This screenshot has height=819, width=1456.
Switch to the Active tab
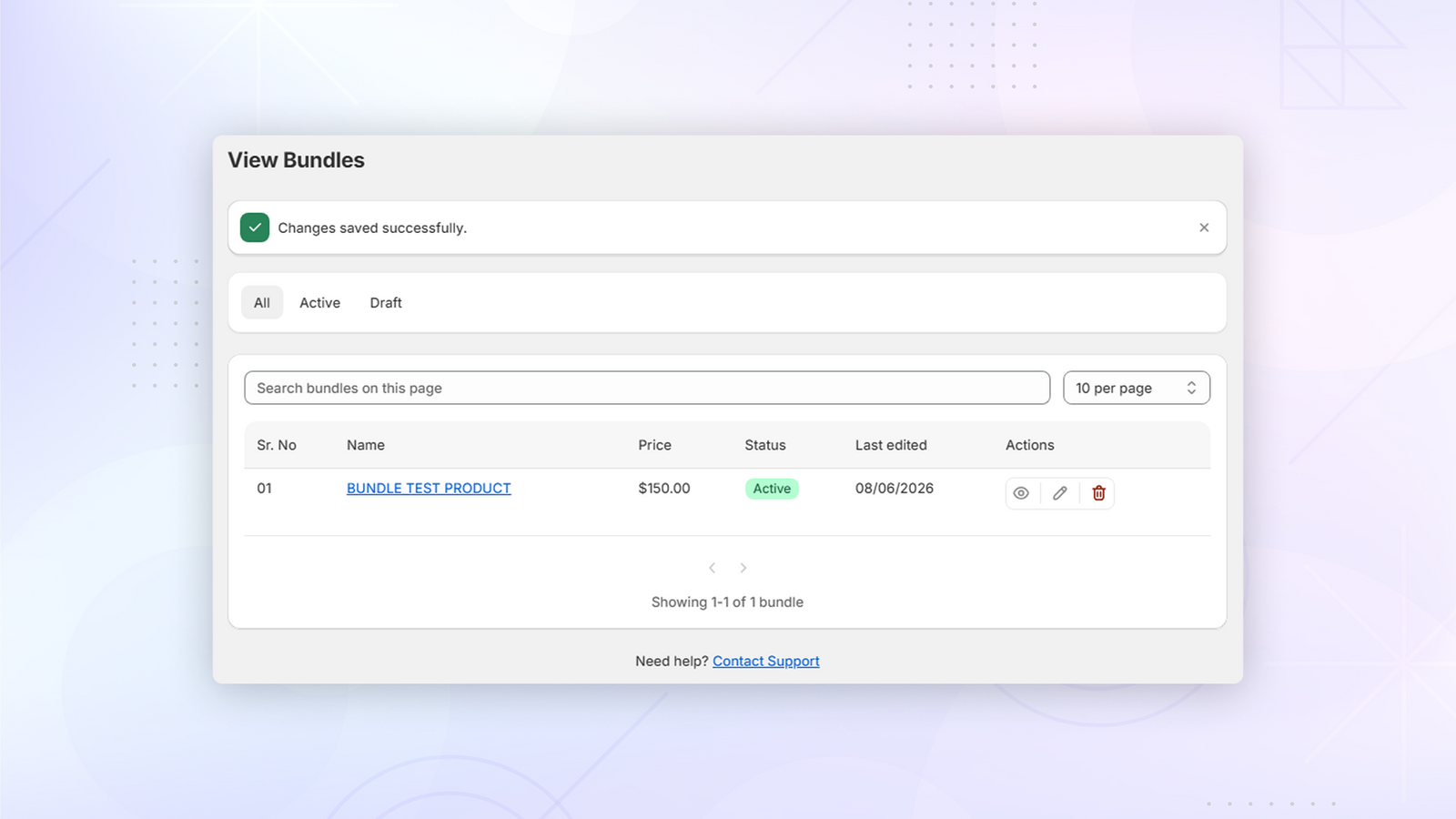click(x=320, y=303)
